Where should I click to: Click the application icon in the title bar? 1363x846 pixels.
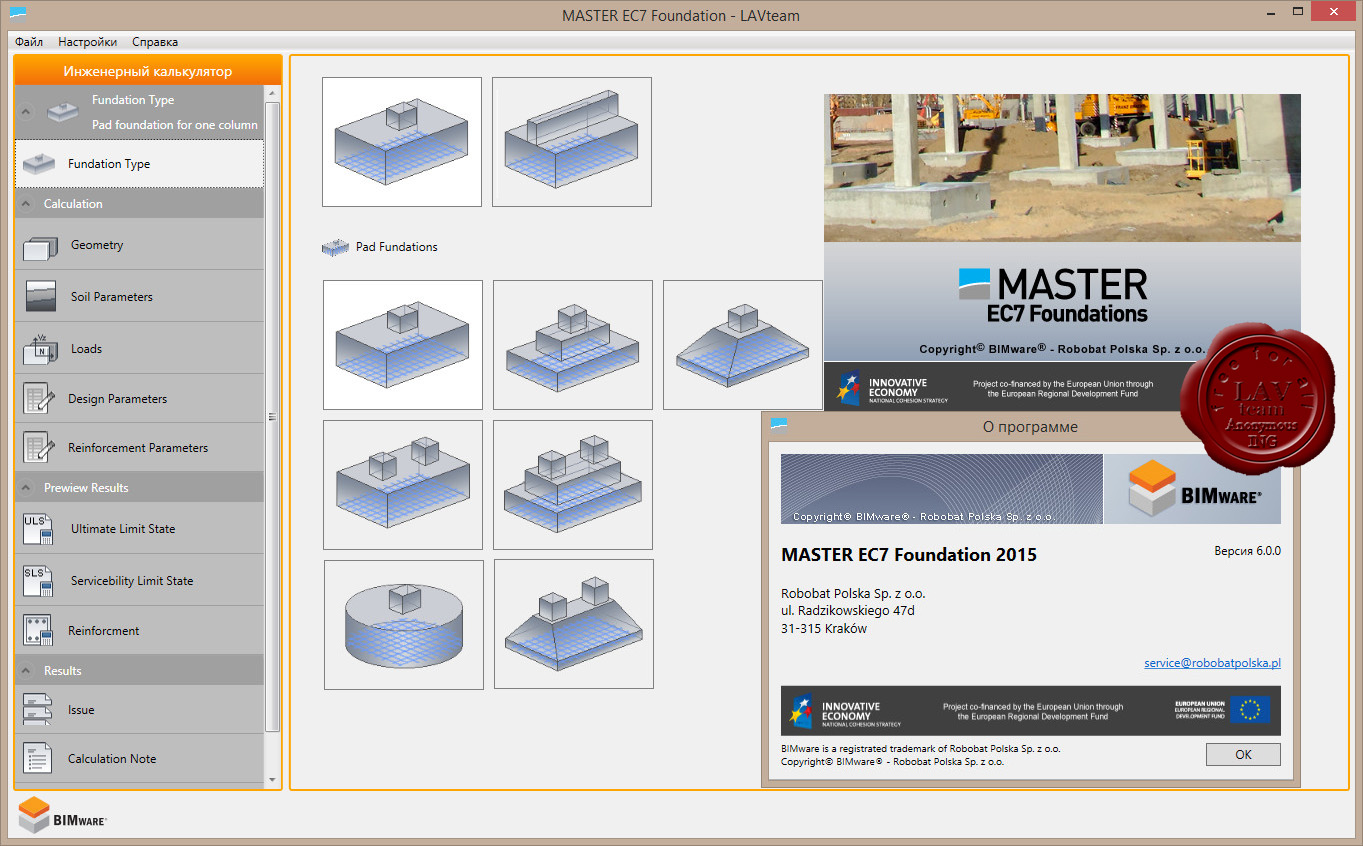[17, 14]
